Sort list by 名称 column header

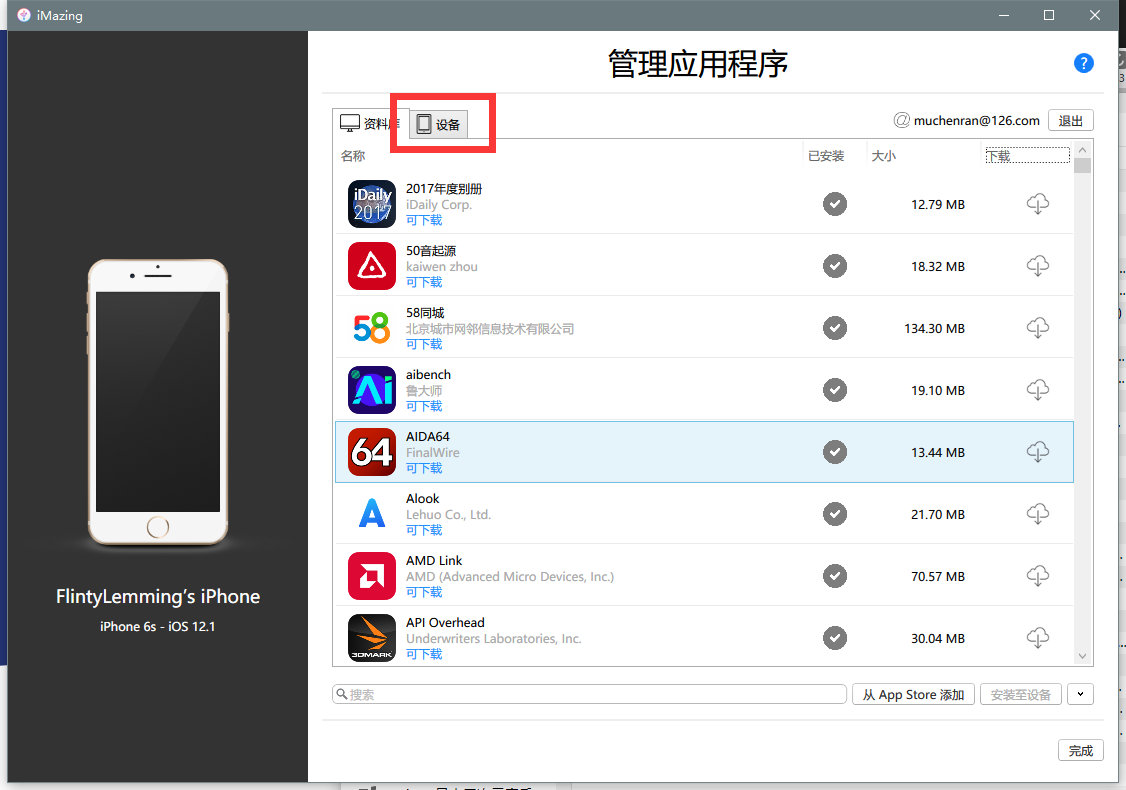coord(353,156)
